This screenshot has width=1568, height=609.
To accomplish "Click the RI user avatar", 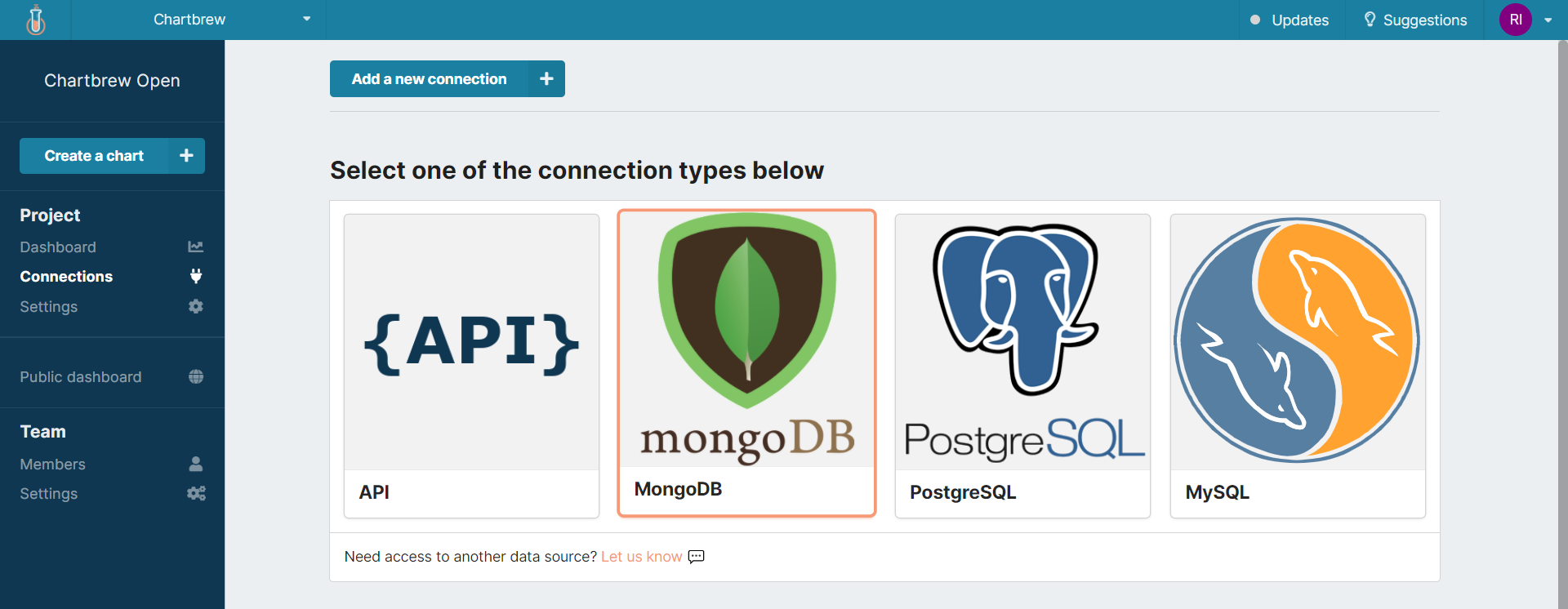I will pos(1516,20).
